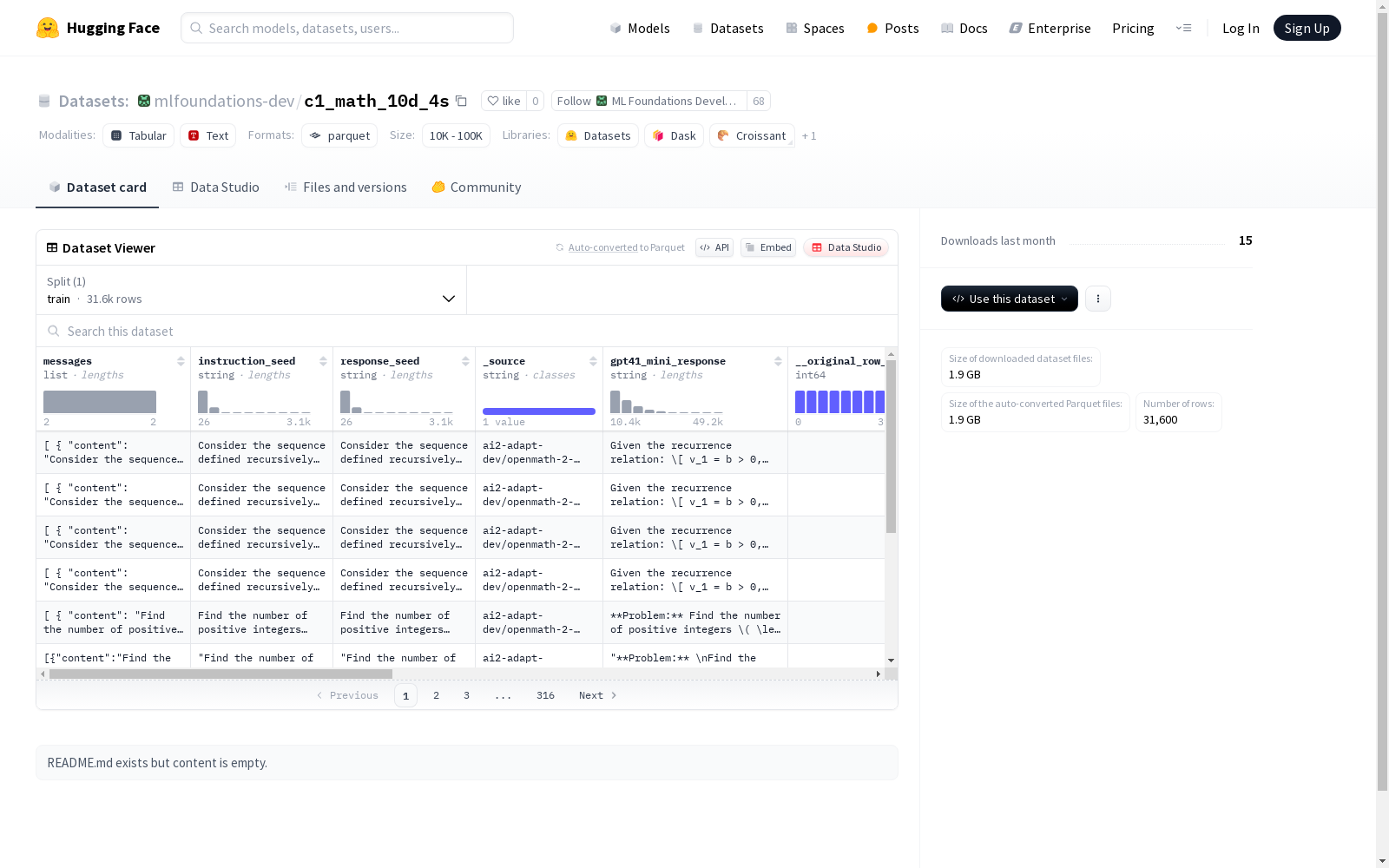Switch to the Data Studio tab
1389x868 pixels.
tap(215, 187)
